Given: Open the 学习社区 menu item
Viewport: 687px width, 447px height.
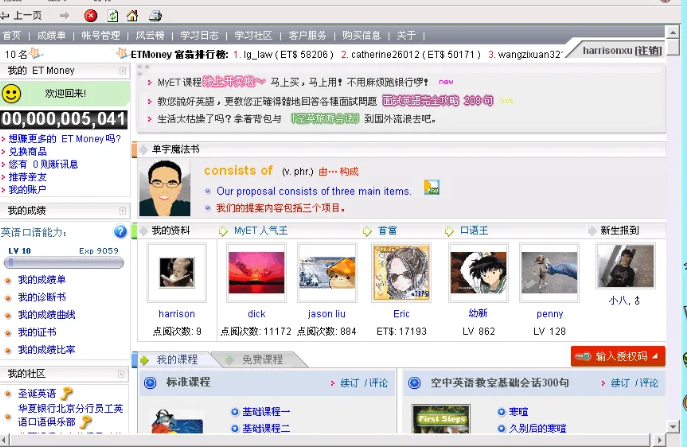Looking at the screenshot, I should (253, 35).
